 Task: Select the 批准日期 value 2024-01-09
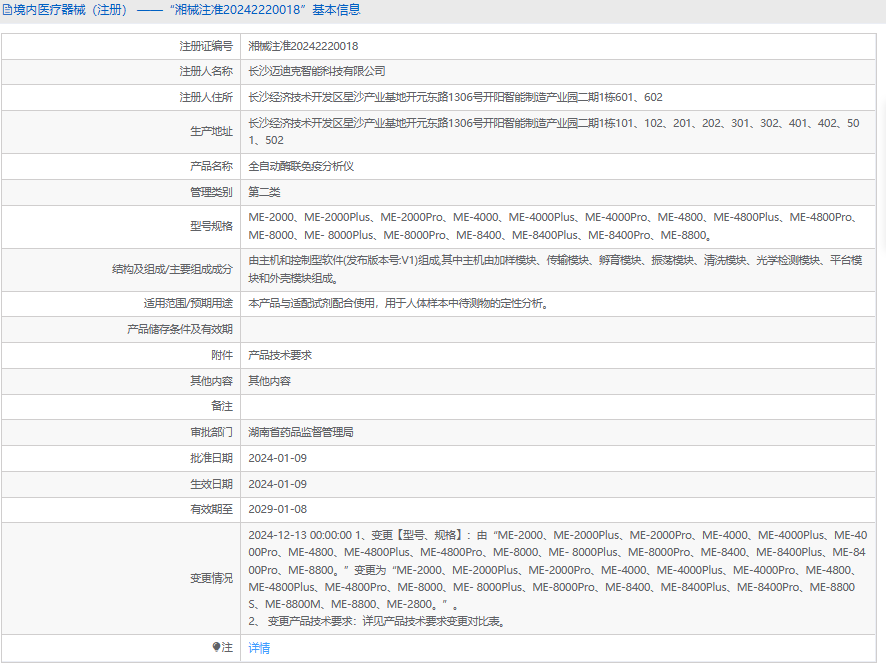click(277, 458)
